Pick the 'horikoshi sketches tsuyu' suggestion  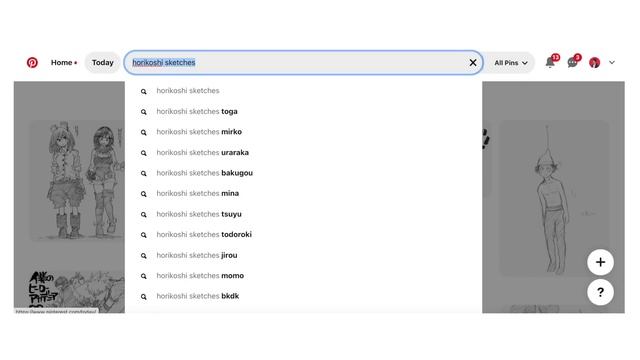tap(304, 214)
